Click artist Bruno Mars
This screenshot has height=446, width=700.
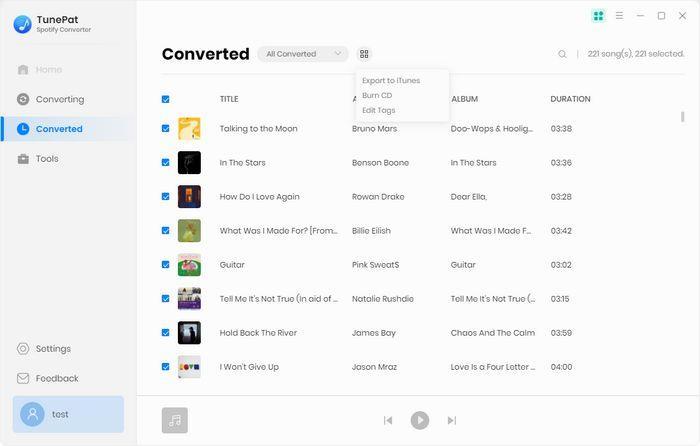(x=375, y=129)
